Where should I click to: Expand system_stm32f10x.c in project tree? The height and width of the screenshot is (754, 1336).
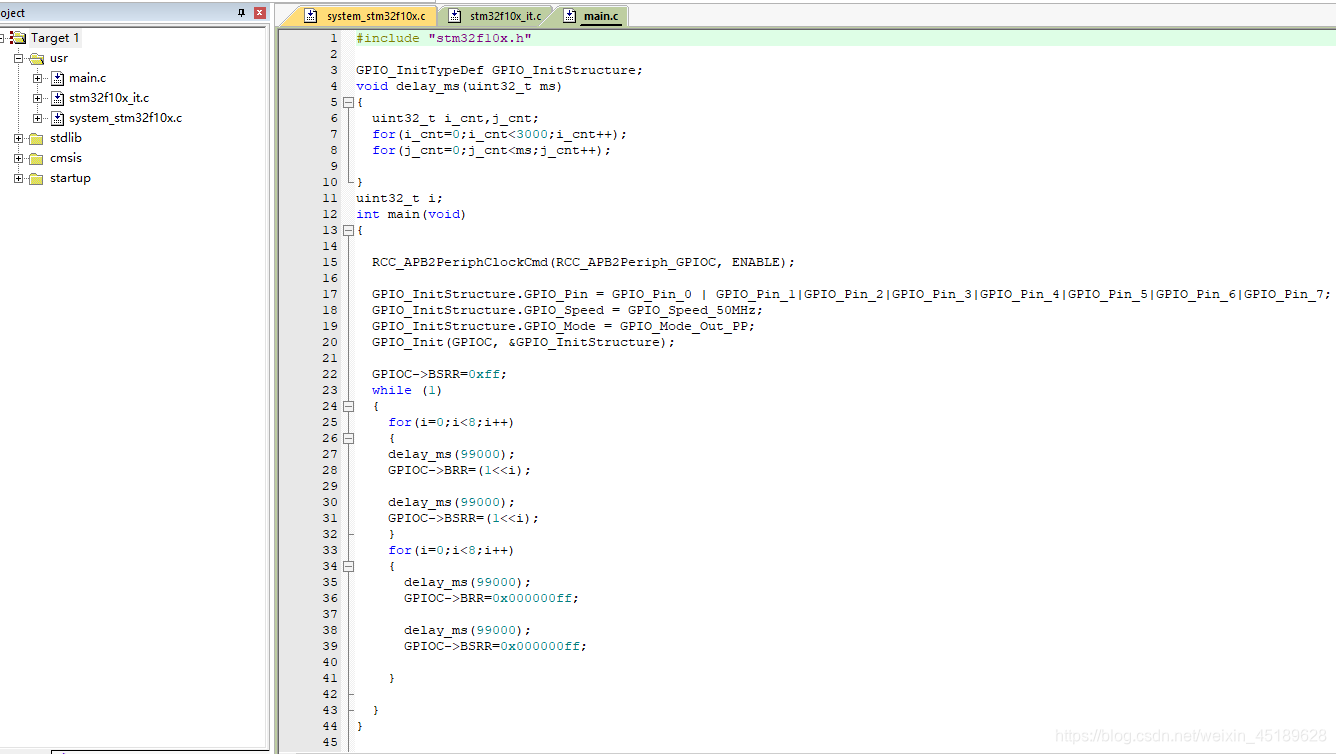click(x=37, y=118)
